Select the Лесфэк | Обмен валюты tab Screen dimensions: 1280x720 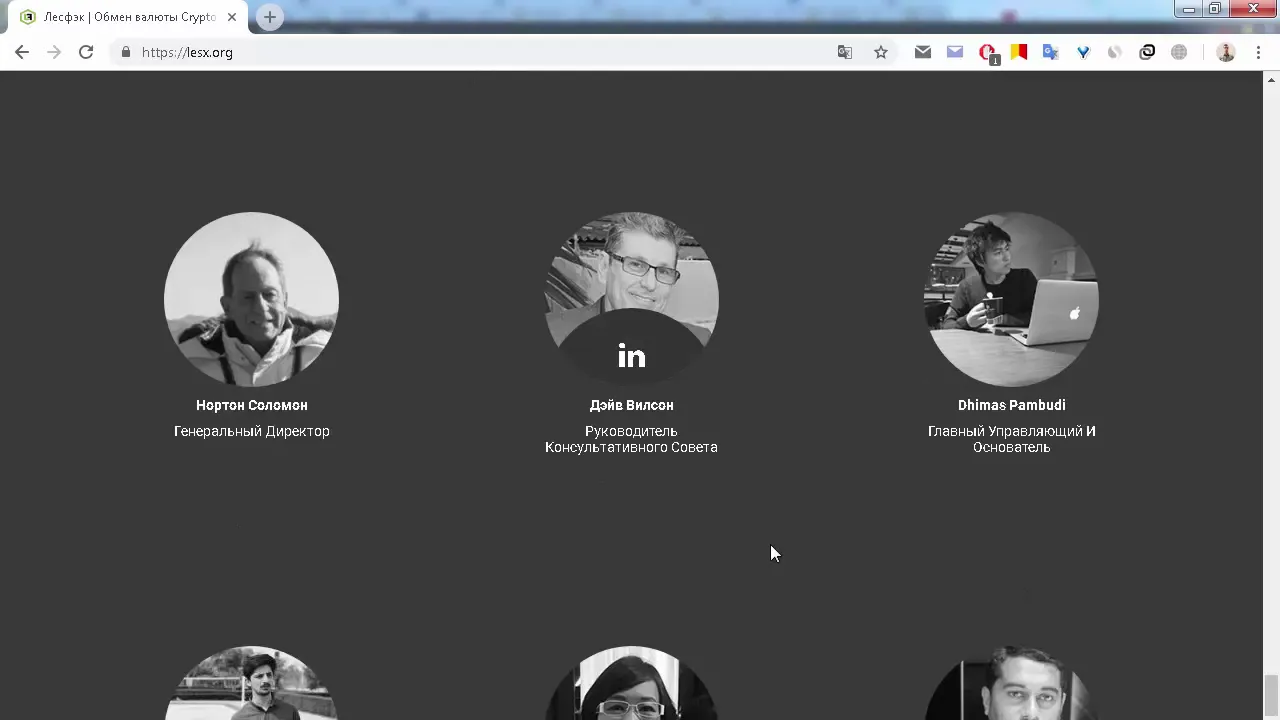[130, 17]
